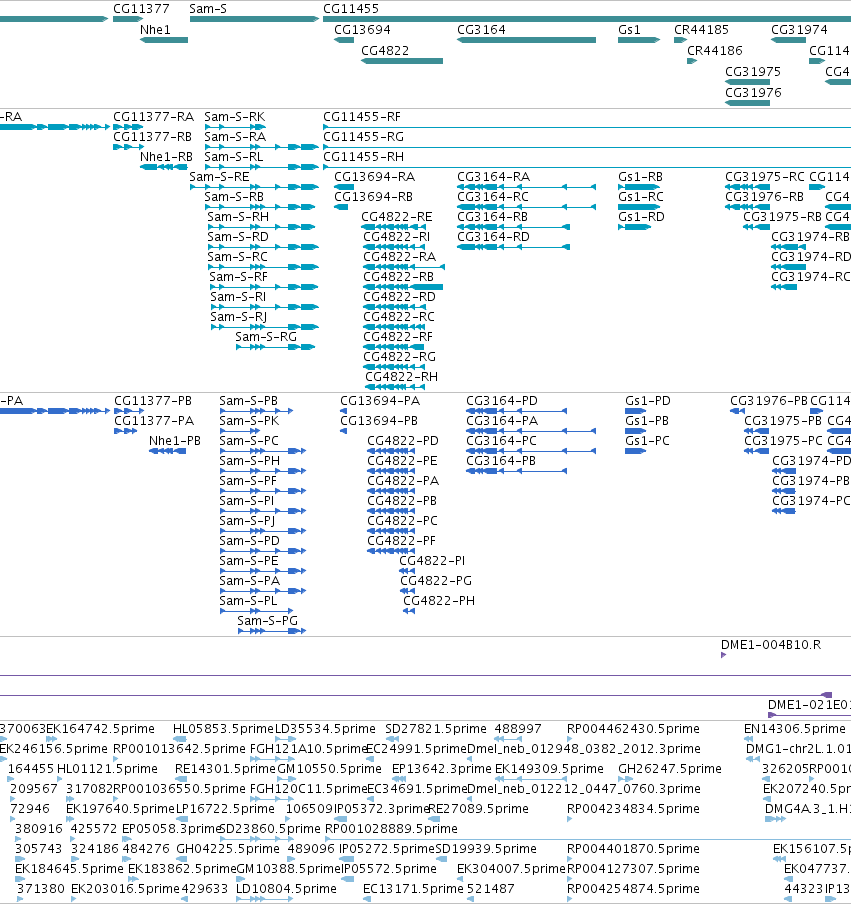Select the CG3164-PB protein label
The width and height of the screenshot is (851, 904).
click(500, 461)
